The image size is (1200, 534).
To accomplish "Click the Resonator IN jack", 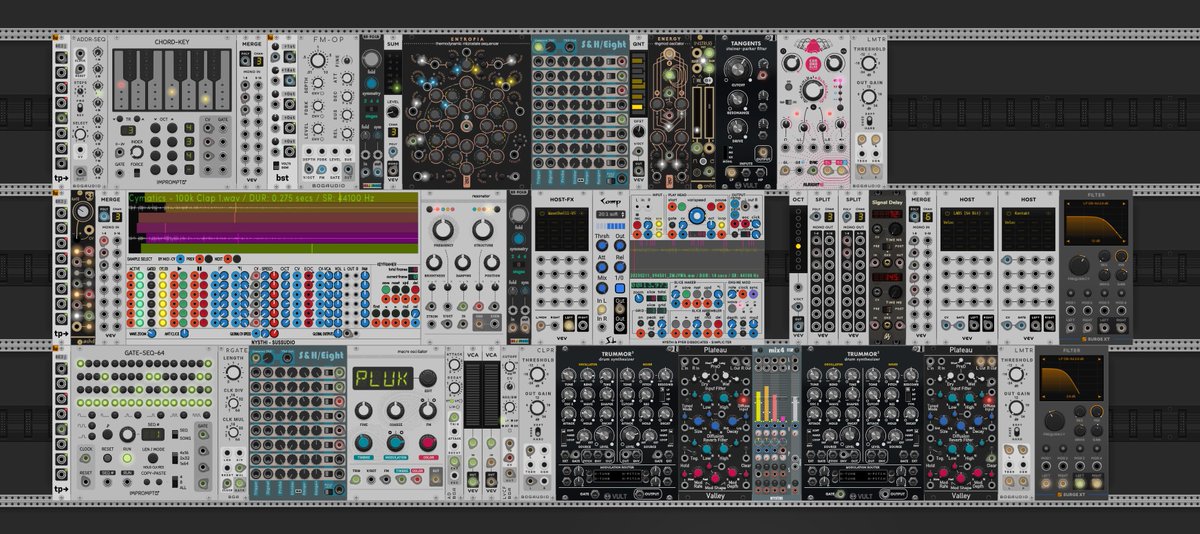I will click(x=463, y=324).
